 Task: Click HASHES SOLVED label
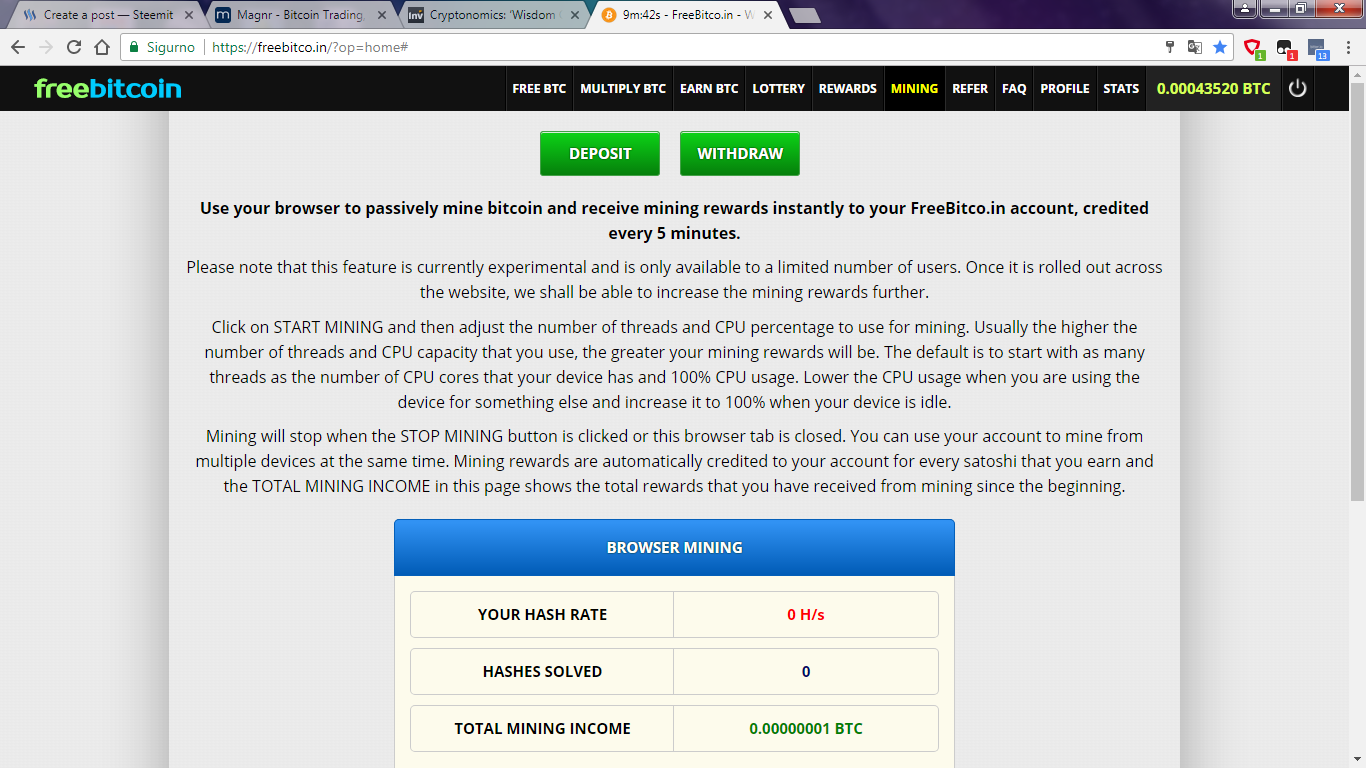coord(542,672)
